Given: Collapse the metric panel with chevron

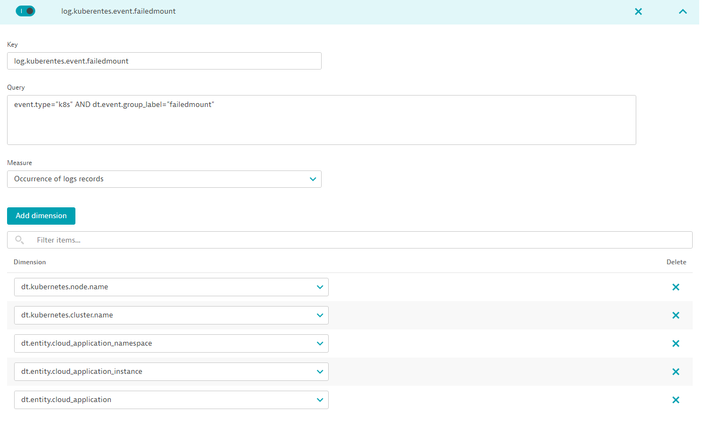Looking at the screenshot, I should [683, 12].
